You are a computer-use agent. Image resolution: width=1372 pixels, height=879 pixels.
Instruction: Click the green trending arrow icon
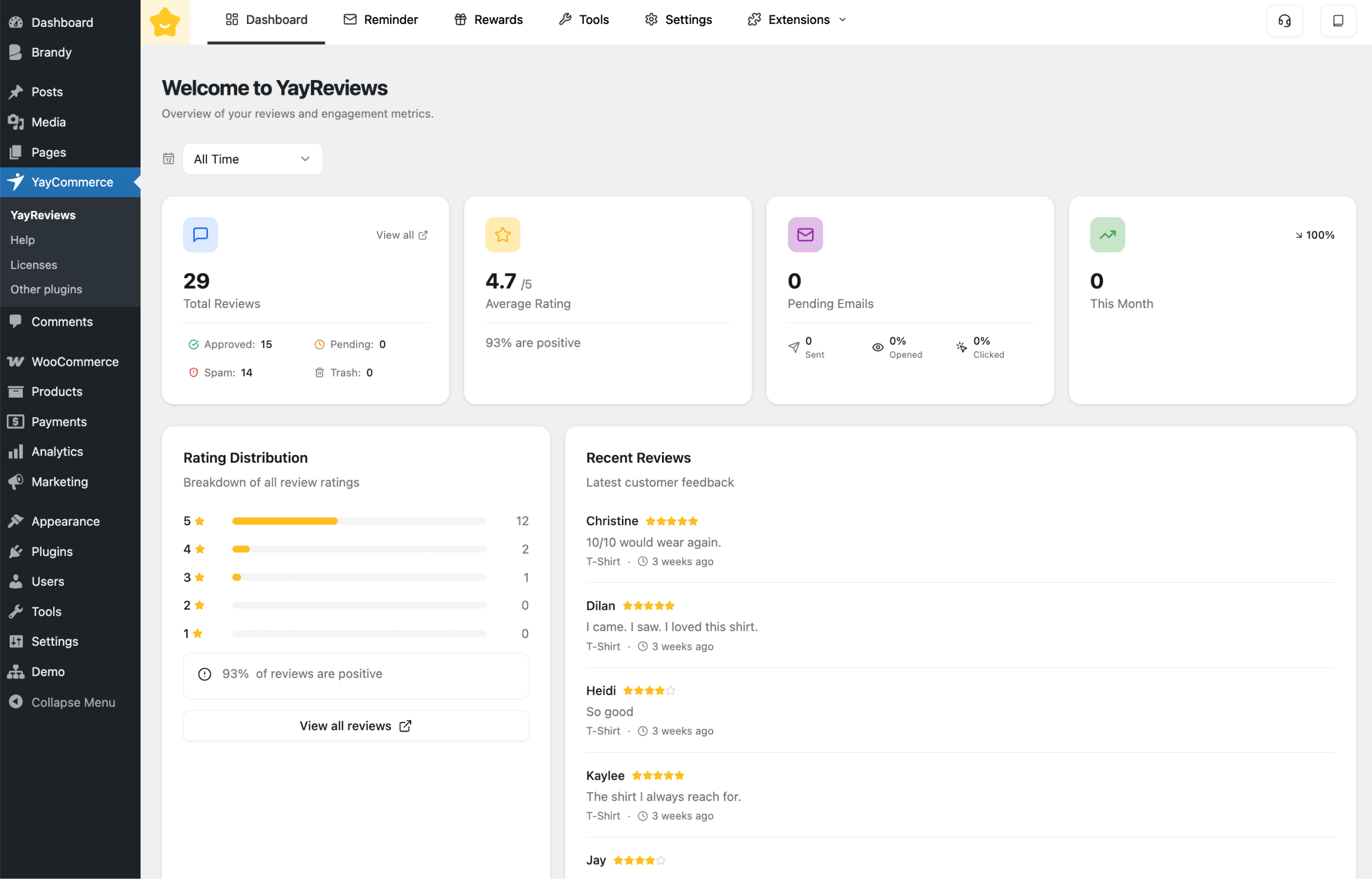(1107, 234)
